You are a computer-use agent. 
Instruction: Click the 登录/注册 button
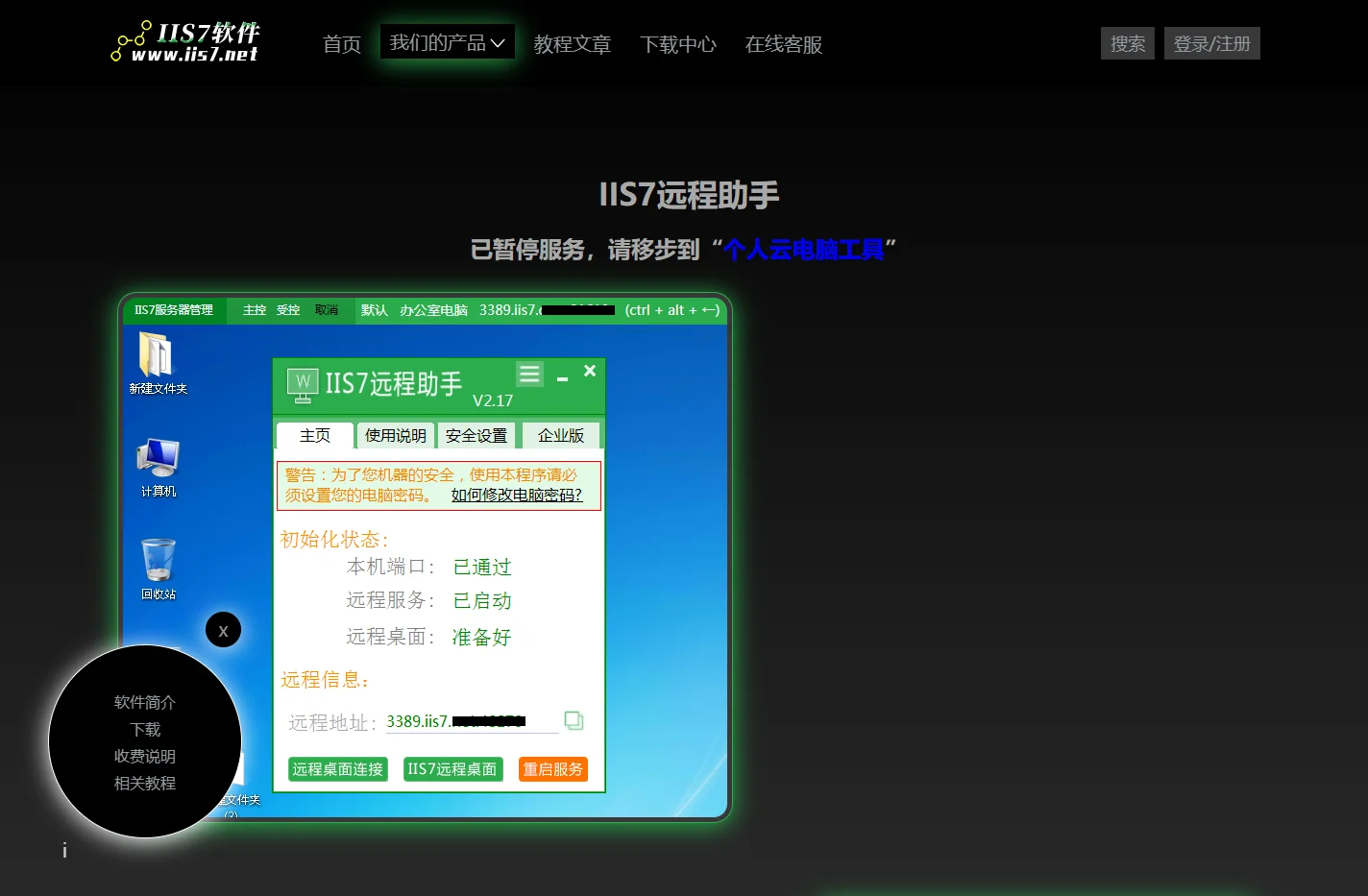tap(1212, 43)
